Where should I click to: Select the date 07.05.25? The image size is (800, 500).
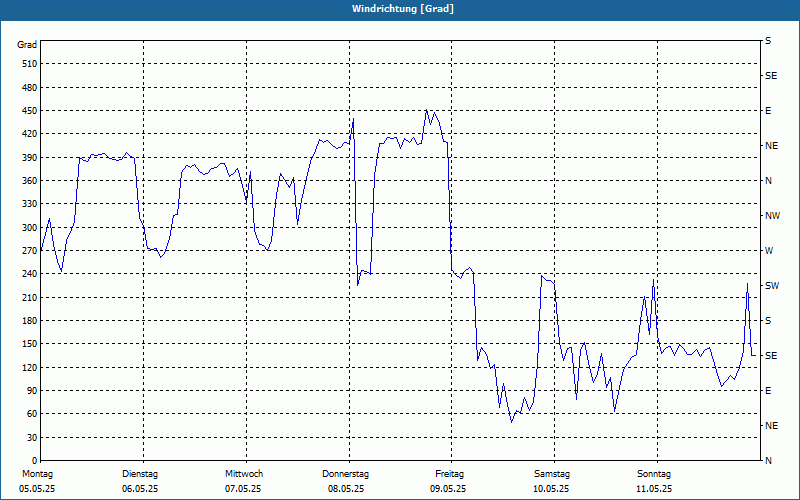(243, 489)
